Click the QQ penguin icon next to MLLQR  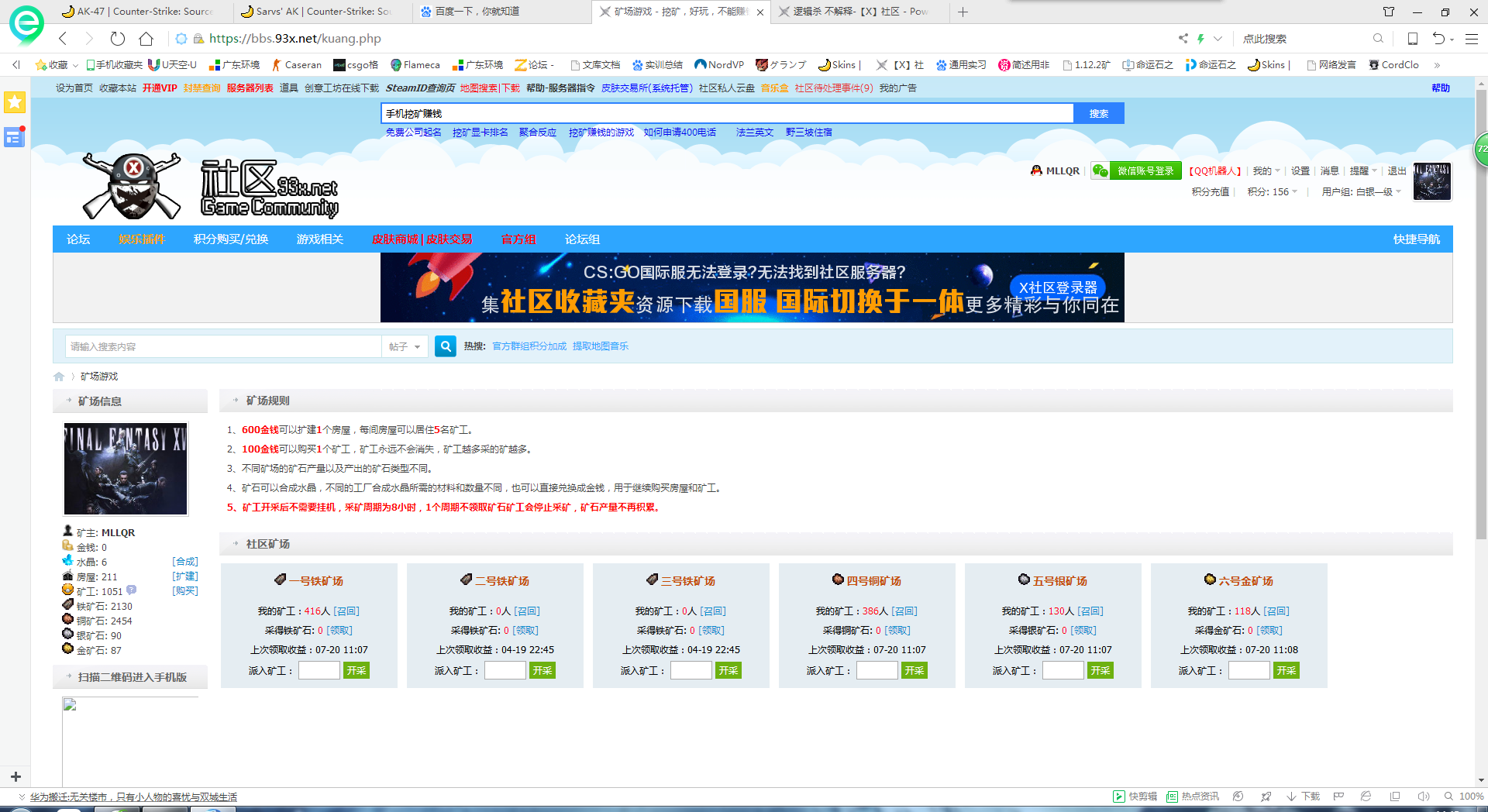(x=1035, y=170)
